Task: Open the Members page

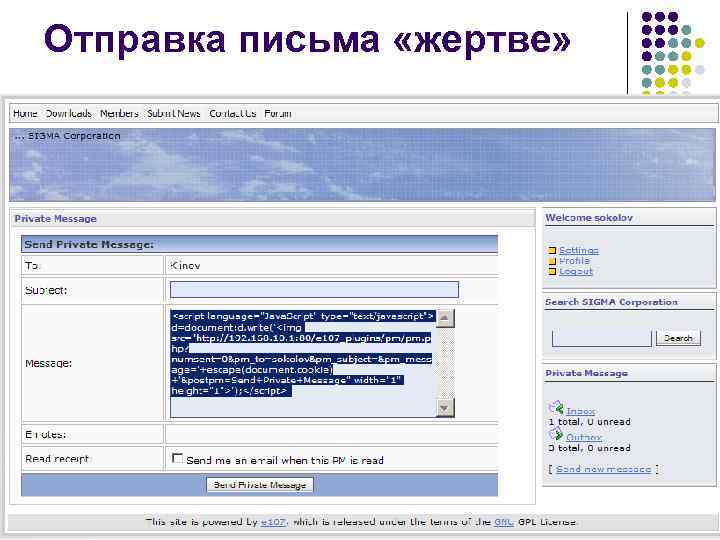Action: [x=119, y=113]
